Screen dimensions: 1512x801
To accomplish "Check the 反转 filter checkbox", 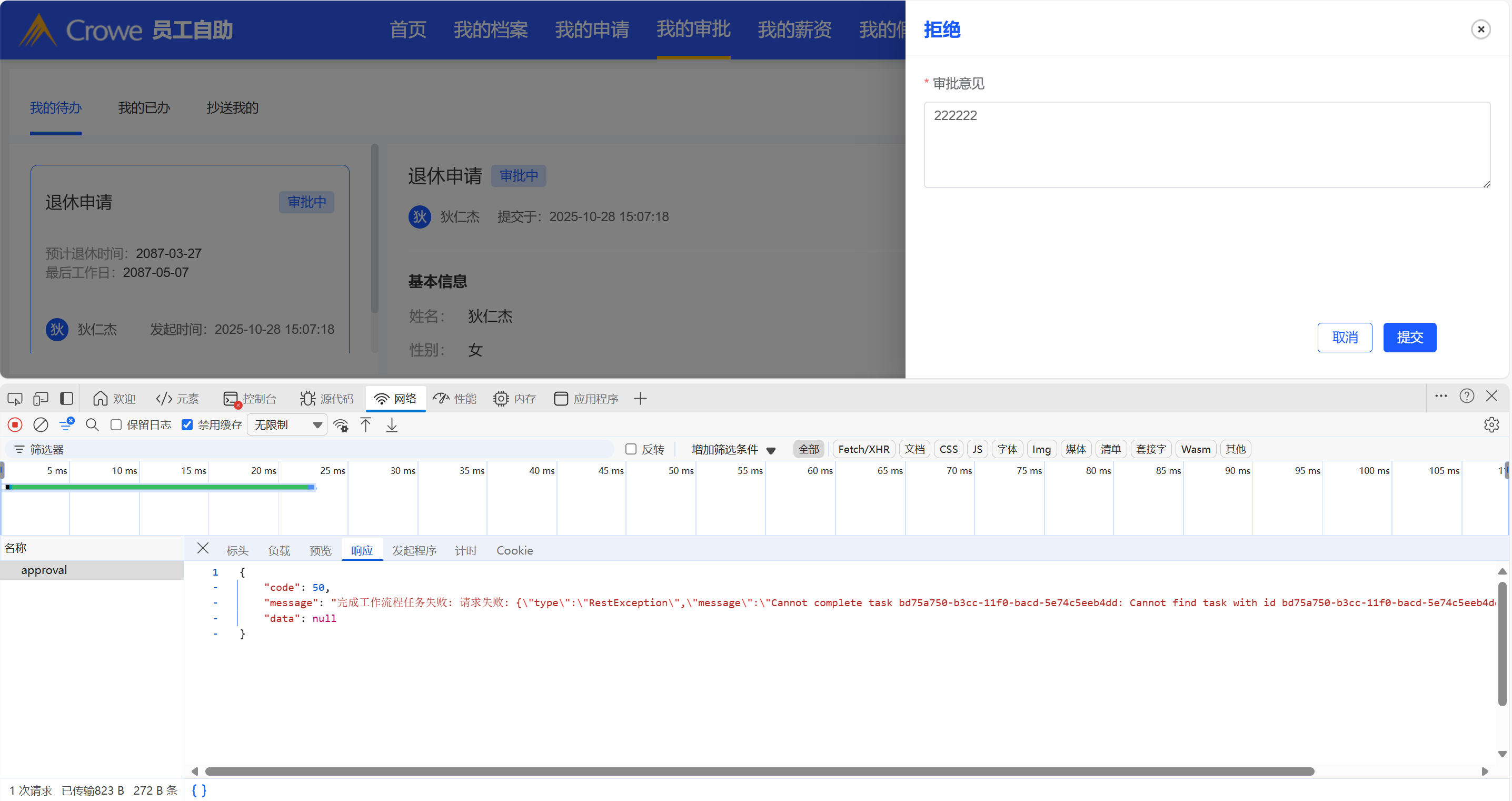I will click(631, 449).
